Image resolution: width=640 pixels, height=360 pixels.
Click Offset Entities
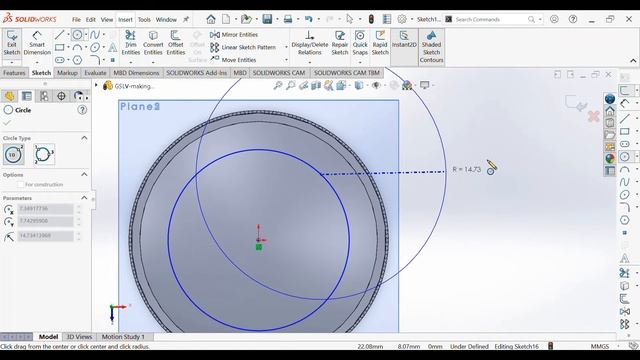[176, 43]
